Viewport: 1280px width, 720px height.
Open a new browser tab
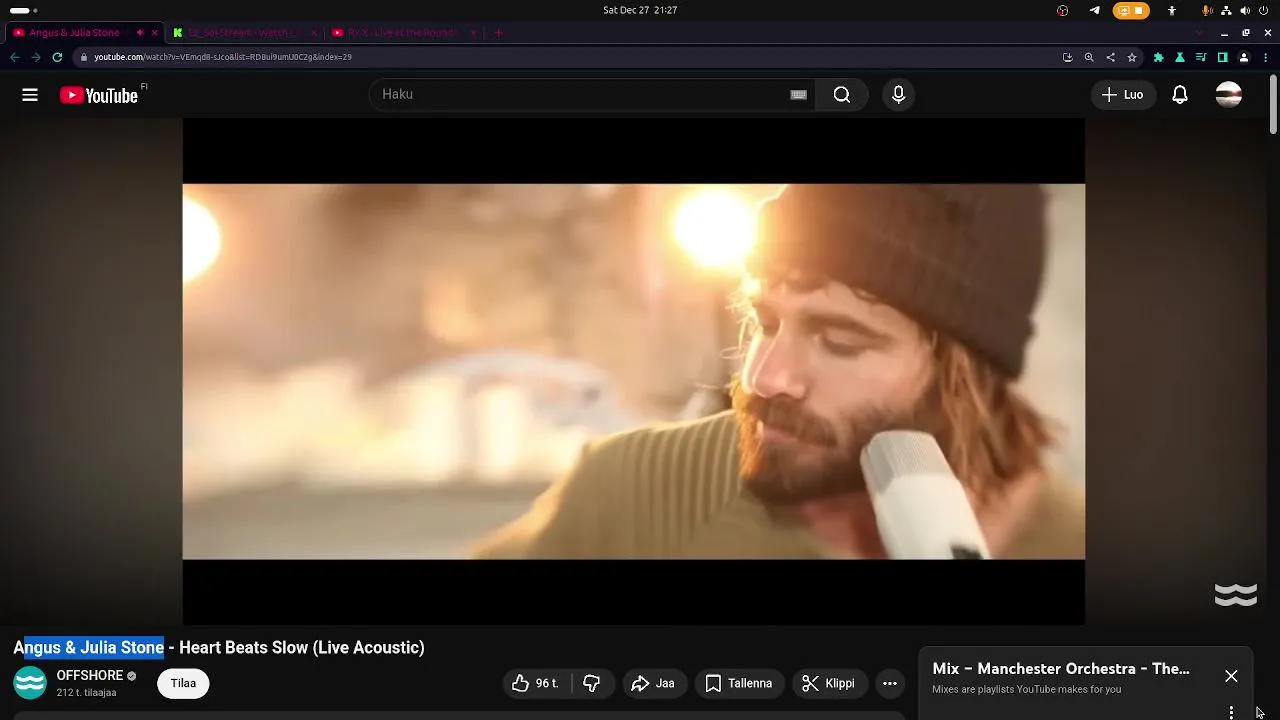(x=498, y=33)
